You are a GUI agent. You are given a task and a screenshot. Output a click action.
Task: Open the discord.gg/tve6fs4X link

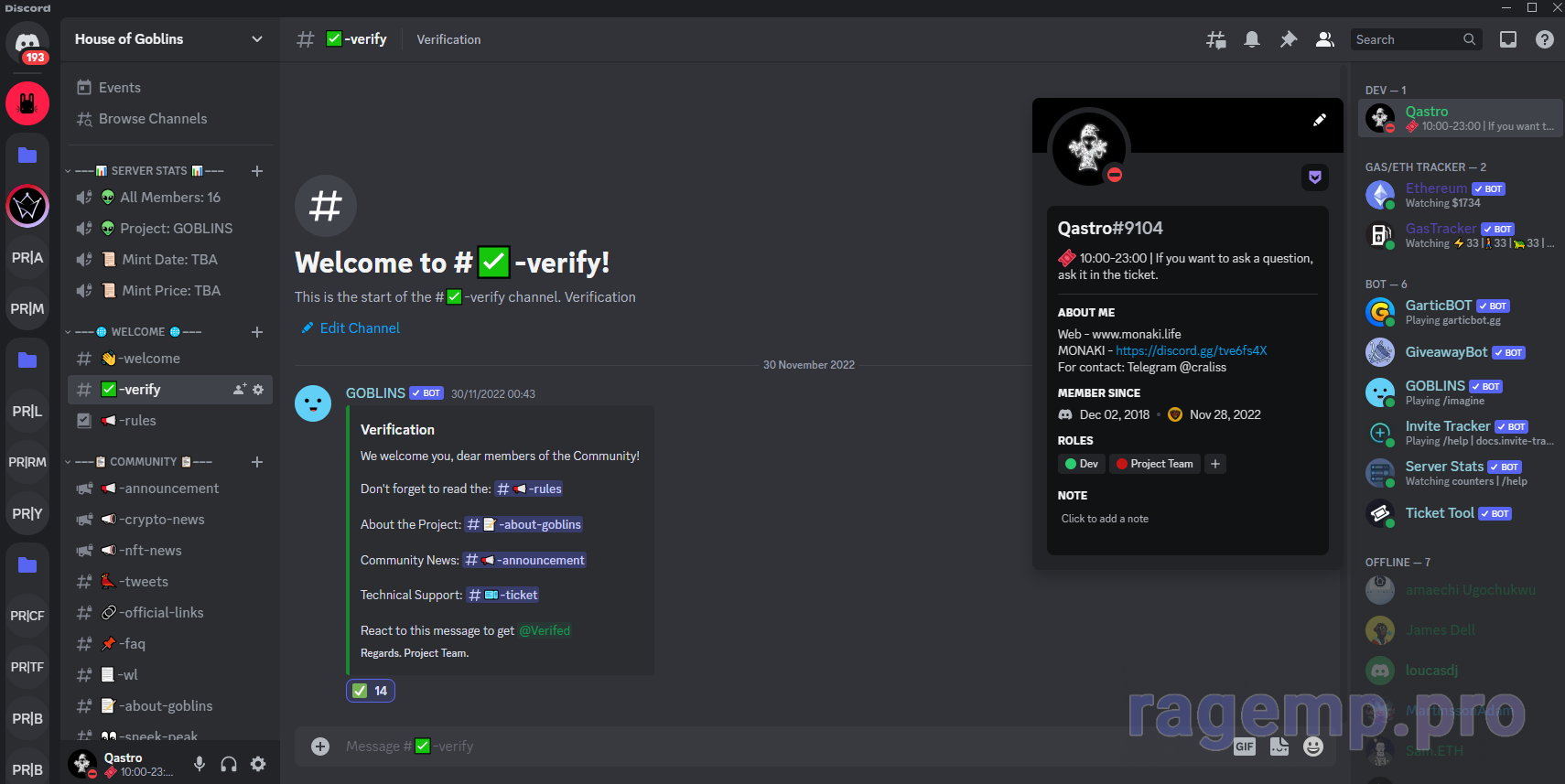[1192, 350]
